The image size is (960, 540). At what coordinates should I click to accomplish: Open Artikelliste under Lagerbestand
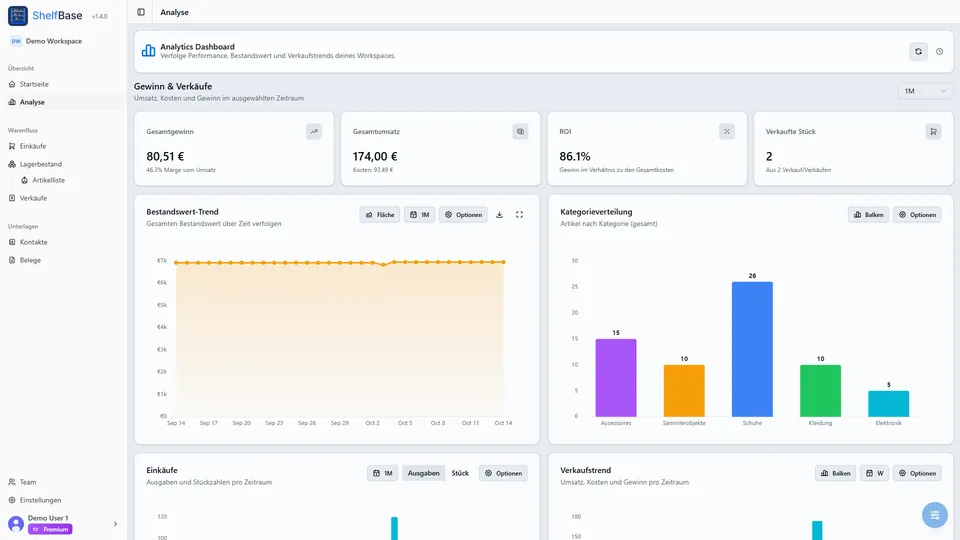48,181
